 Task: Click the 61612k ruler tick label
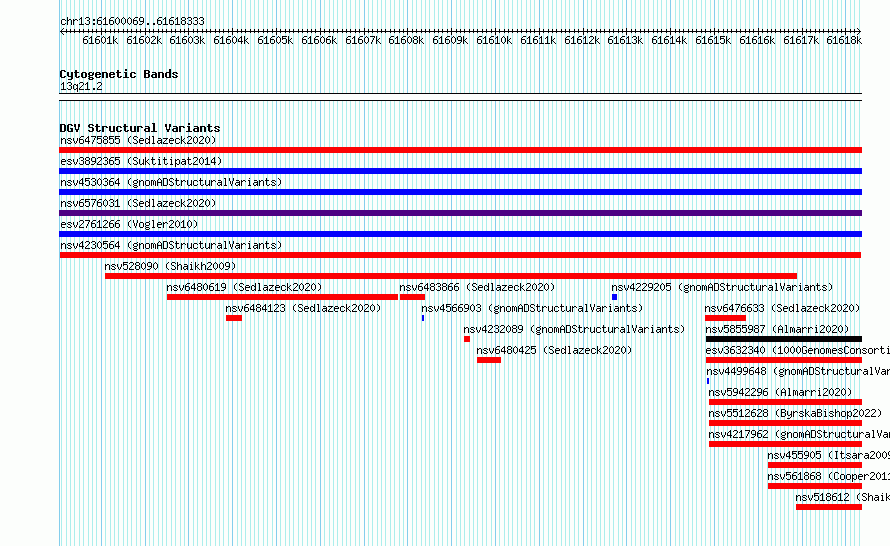point(582,40)
